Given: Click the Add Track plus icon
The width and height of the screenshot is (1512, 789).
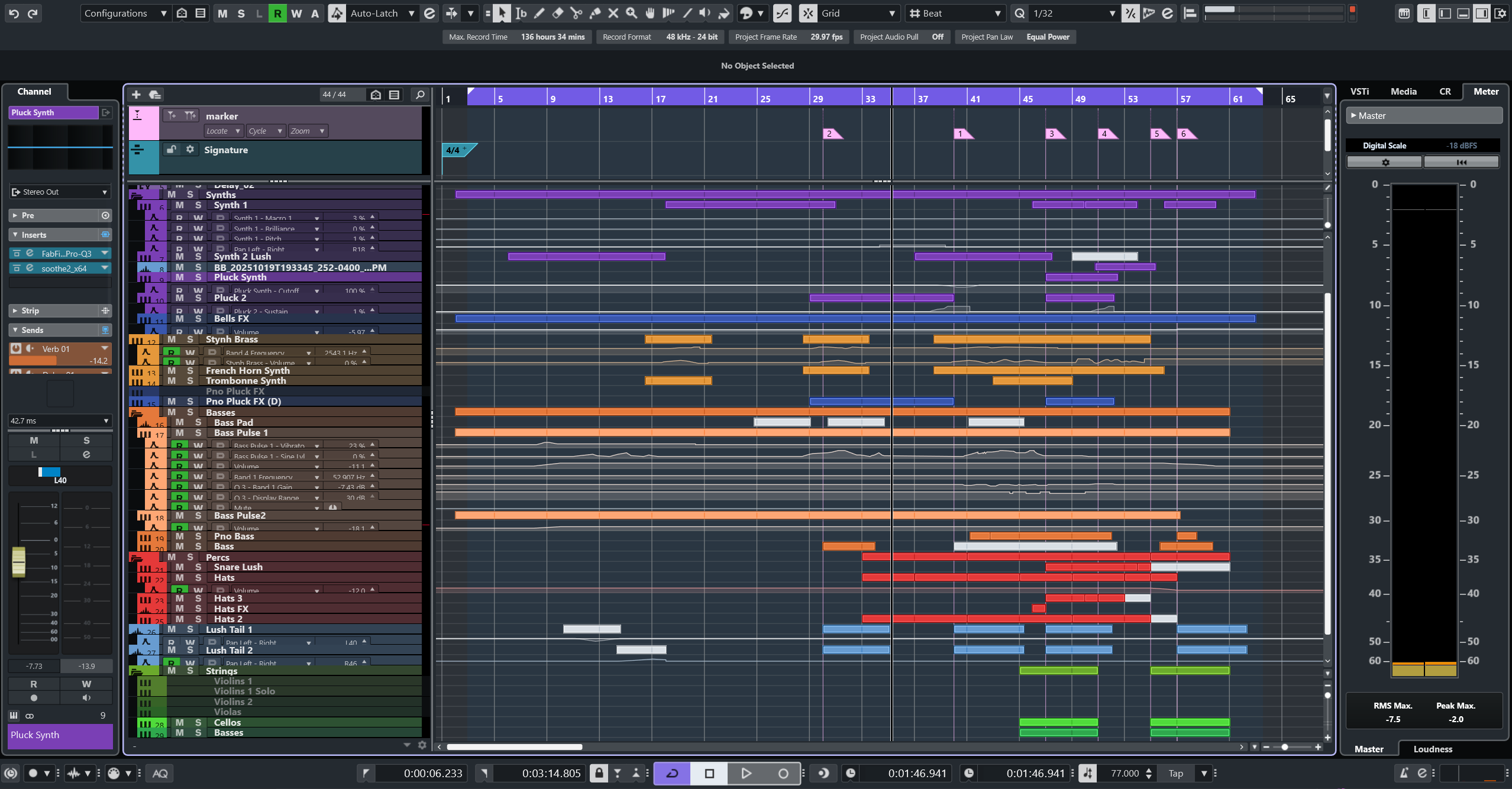Looking at the screenshot, I should [x=136, y=95].
